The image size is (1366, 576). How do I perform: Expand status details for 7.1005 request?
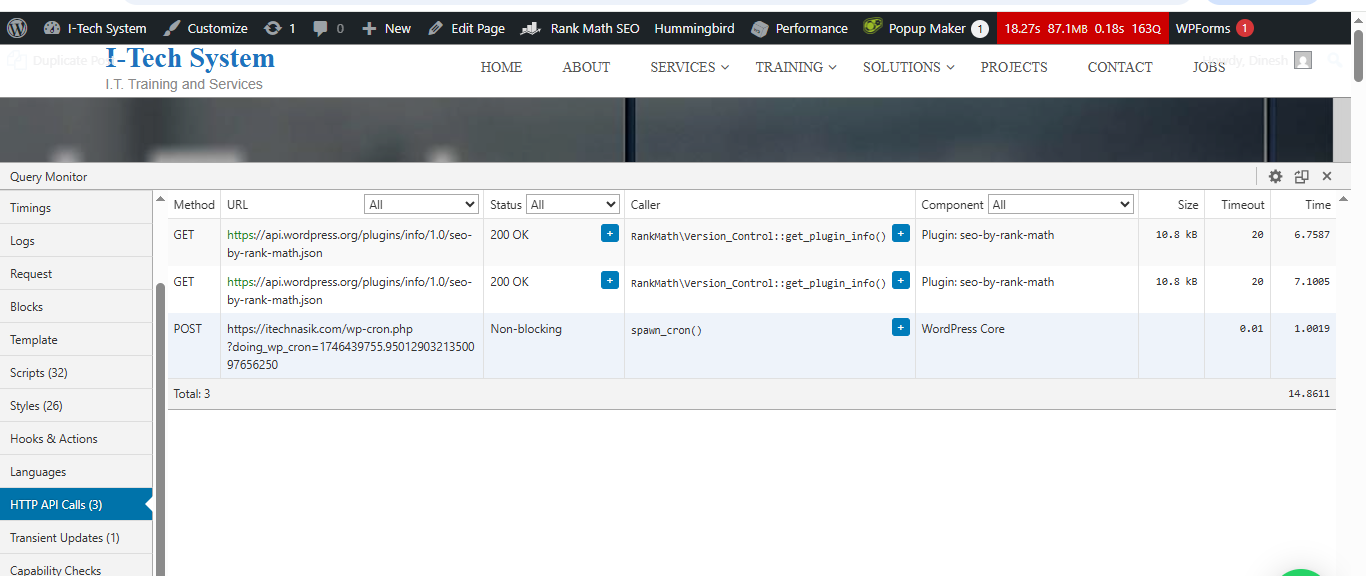(609, 280)
